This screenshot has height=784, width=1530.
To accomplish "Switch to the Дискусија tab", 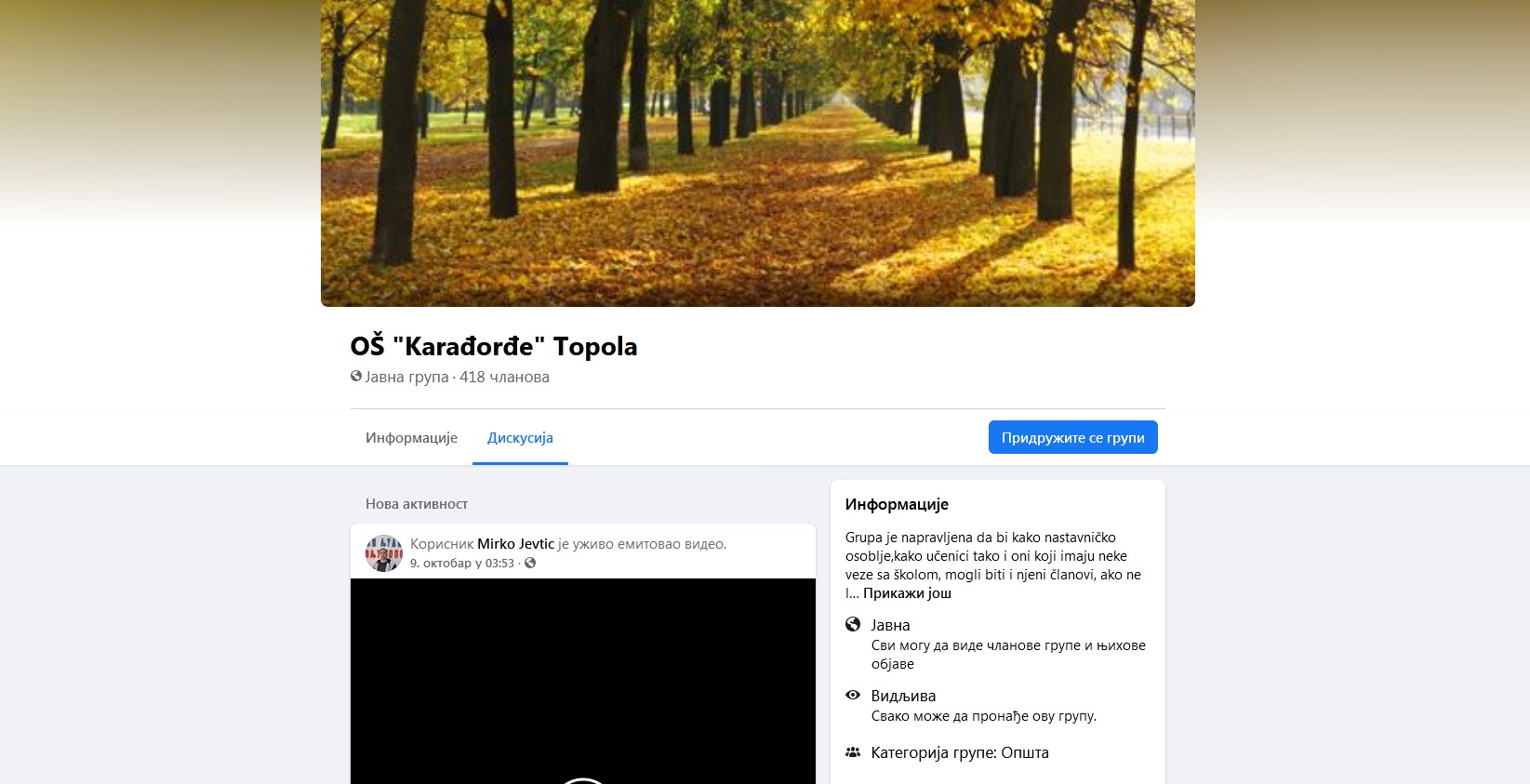I will (x=520, y=438).
